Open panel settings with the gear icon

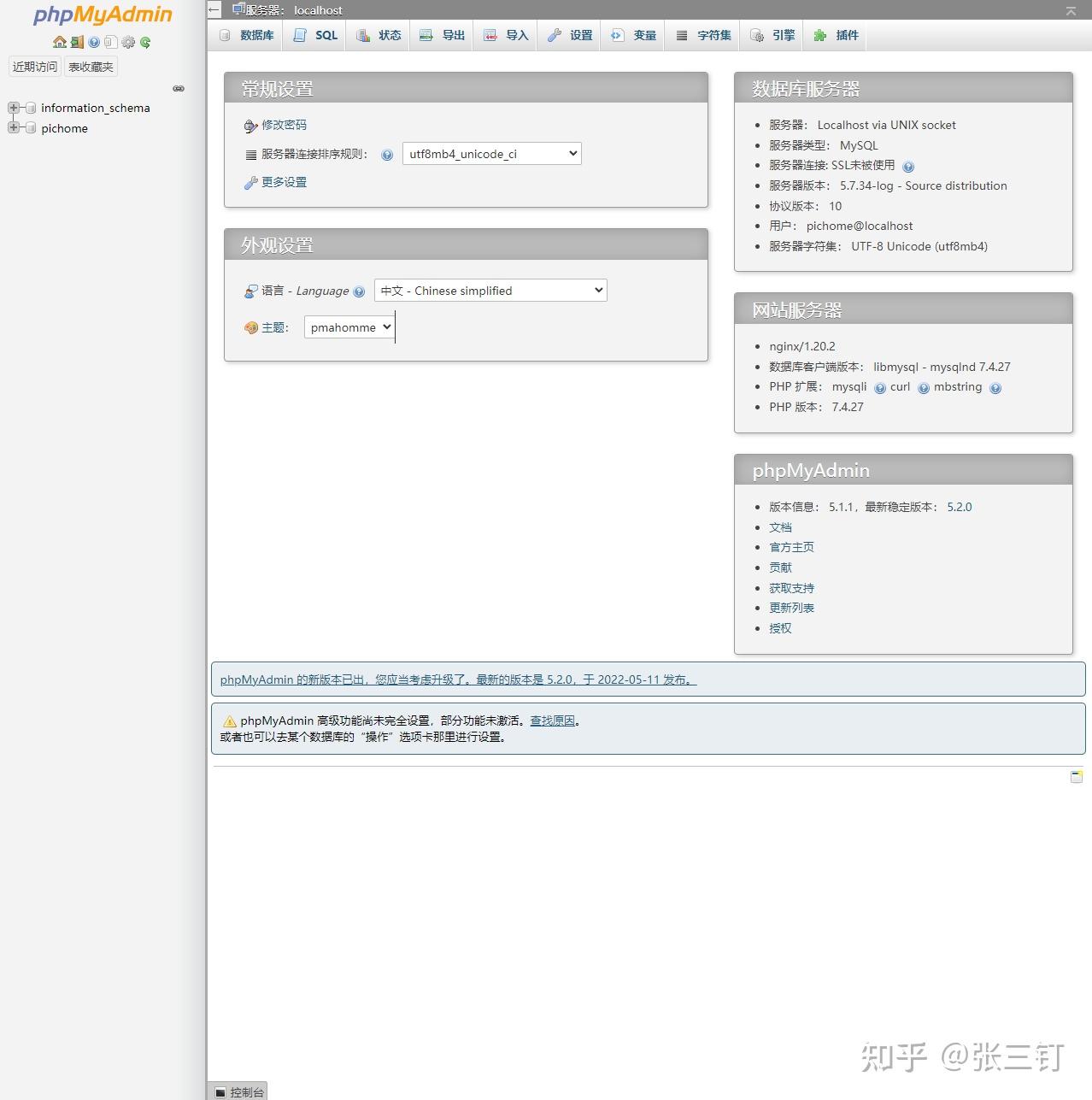pos(128,42)
